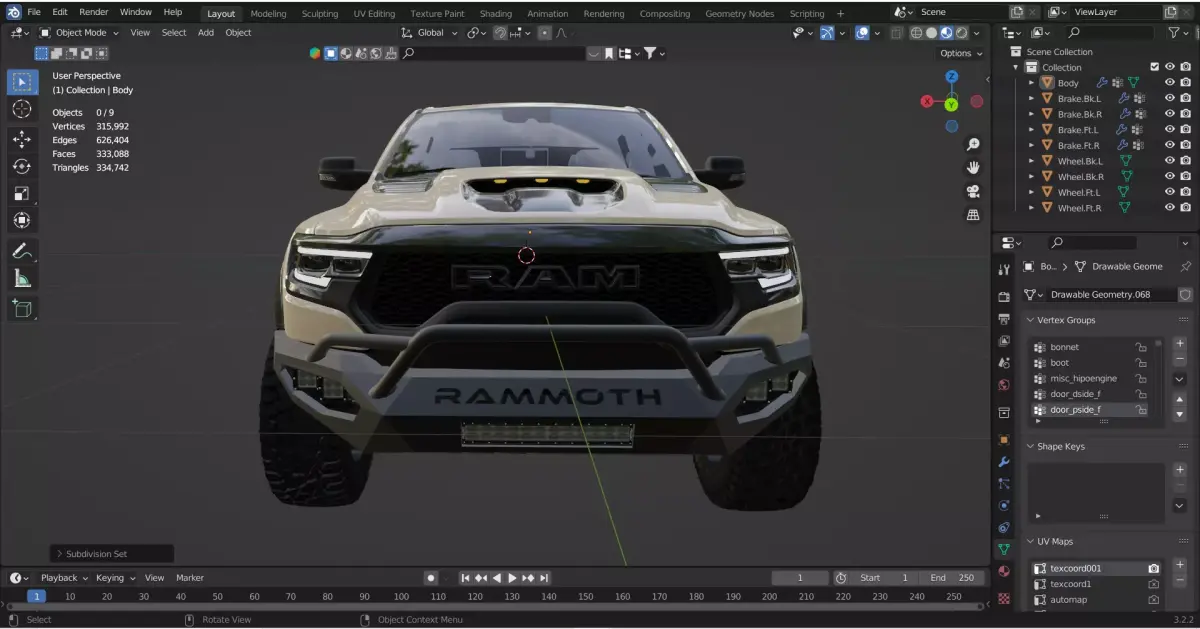Click the pan view hand icon
The image size is (1200, 629).
[x=973, y=168]
